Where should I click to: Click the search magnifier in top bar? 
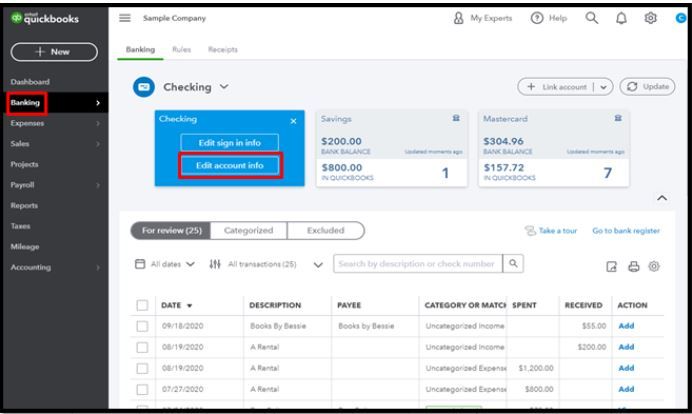[591, 18]
